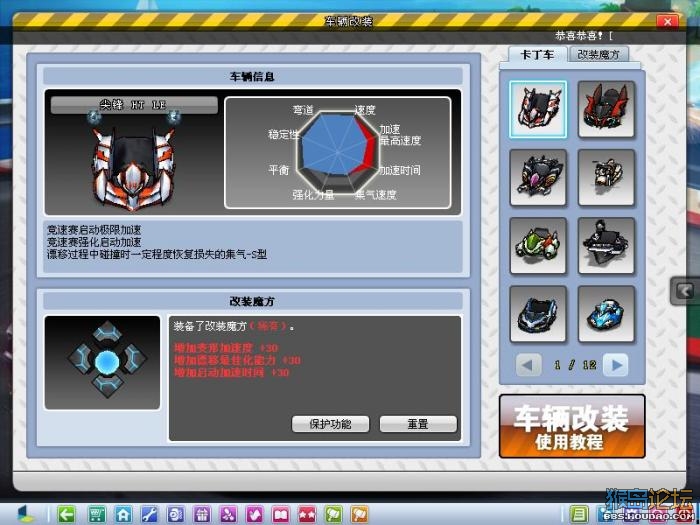Click the 重置 button

click(x=418, y=424)
